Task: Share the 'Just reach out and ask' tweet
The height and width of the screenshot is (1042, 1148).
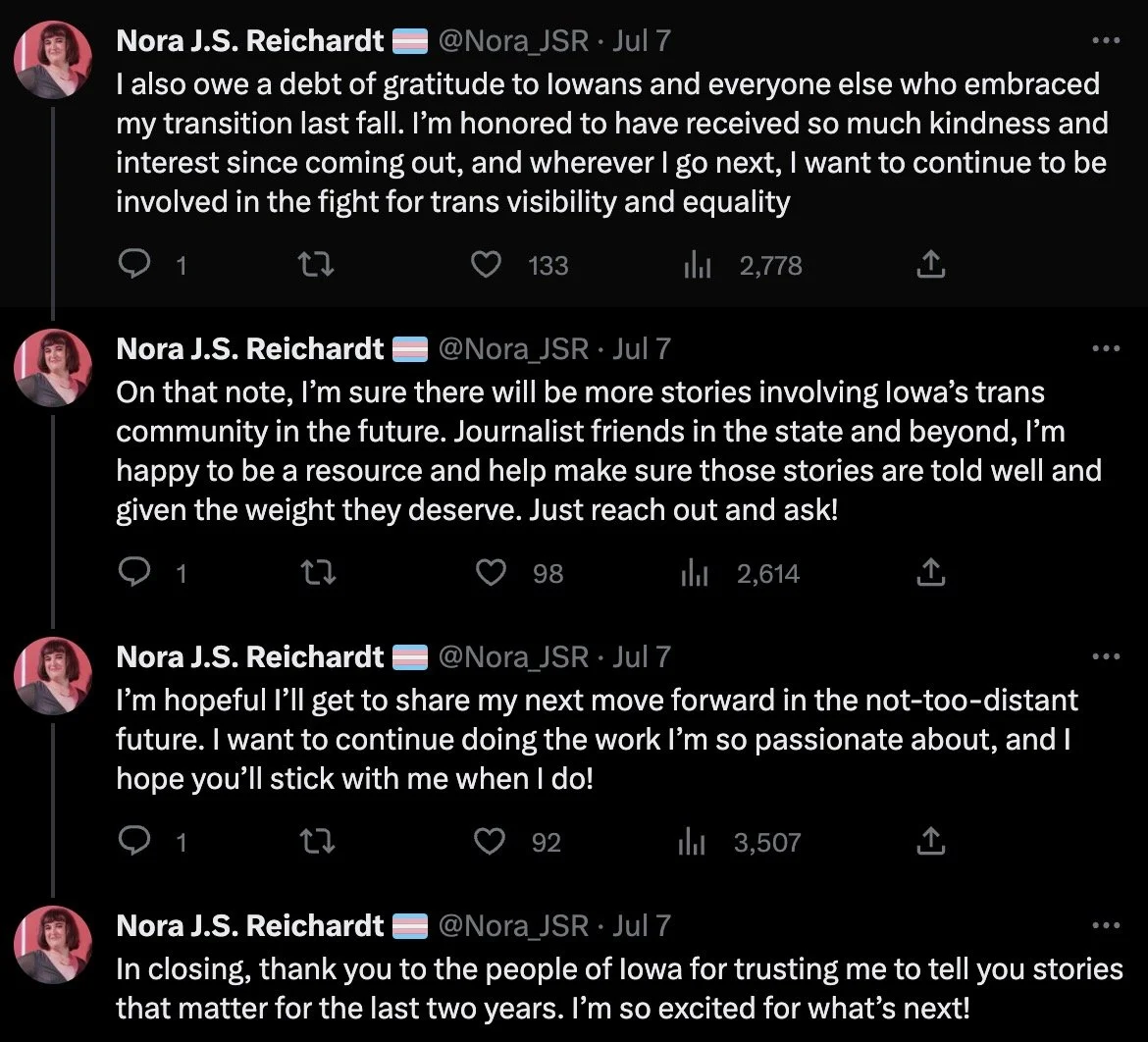Action: (930, 573)
